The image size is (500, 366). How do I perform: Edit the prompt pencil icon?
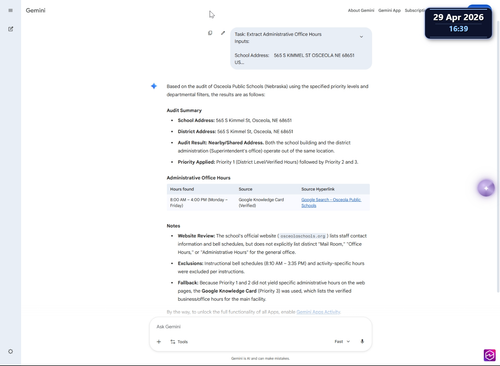coord(223,33)
